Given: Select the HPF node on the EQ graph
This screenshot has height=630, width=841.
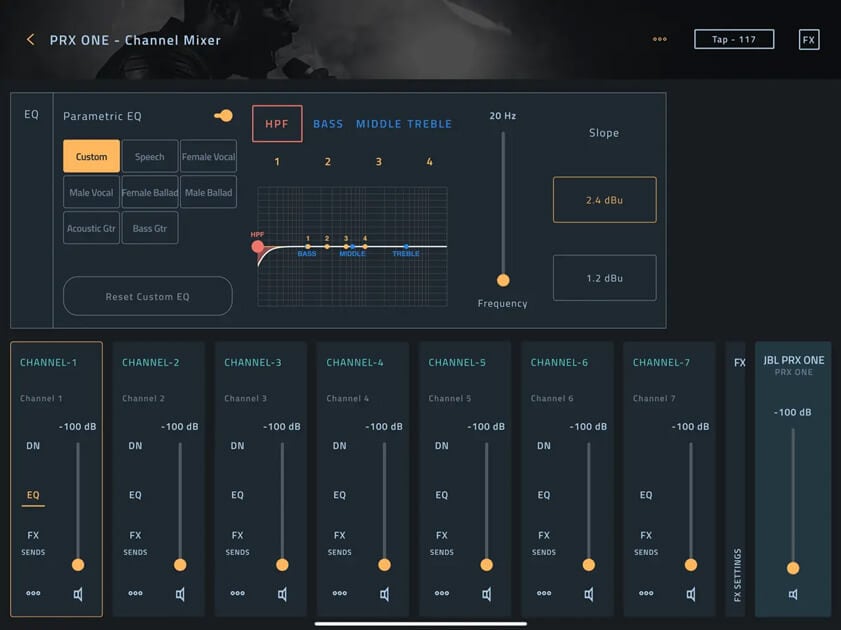Looking at the screenshot, I should [257, 247].
